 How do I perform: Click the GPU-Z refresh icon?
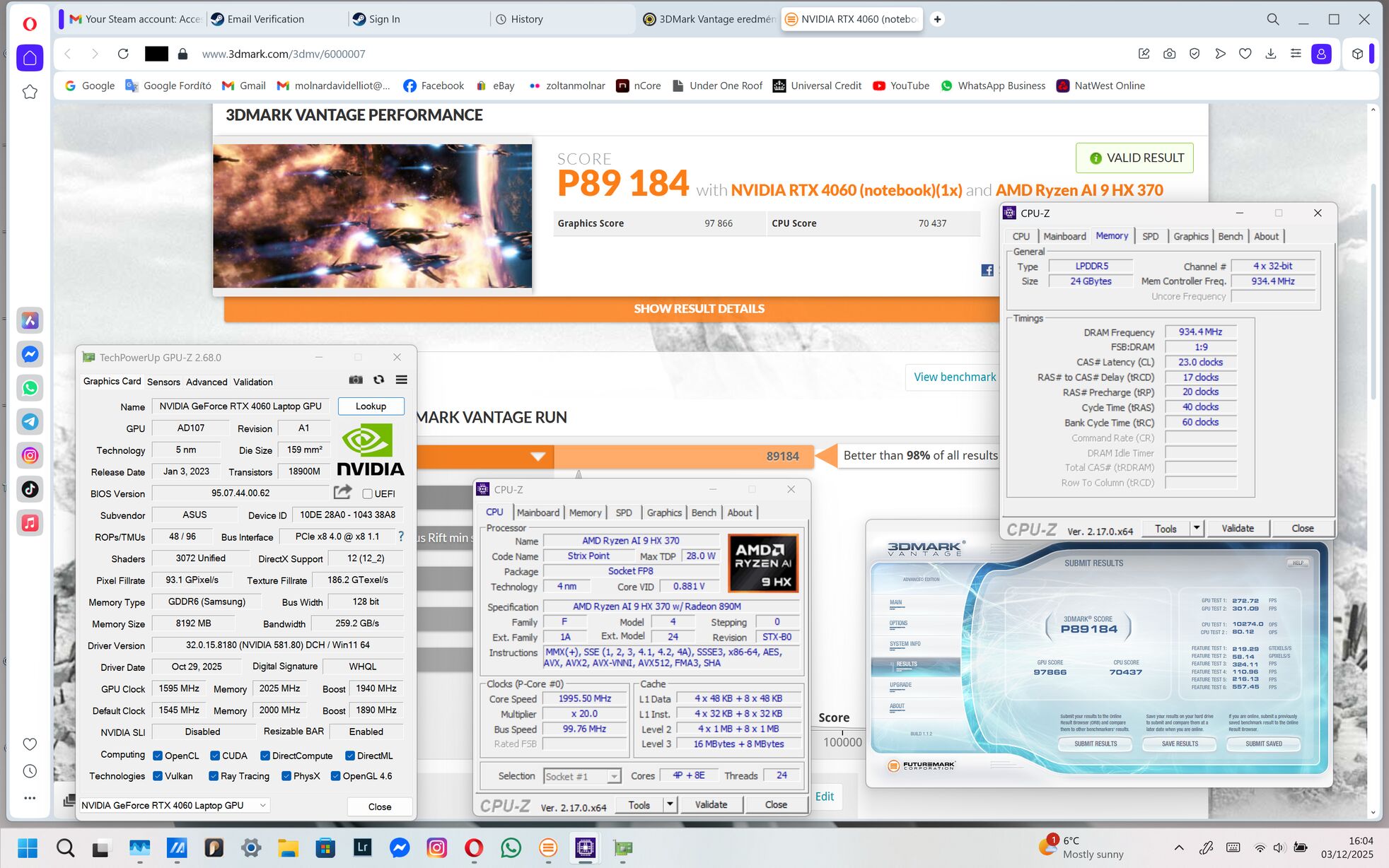coord(378,380)
